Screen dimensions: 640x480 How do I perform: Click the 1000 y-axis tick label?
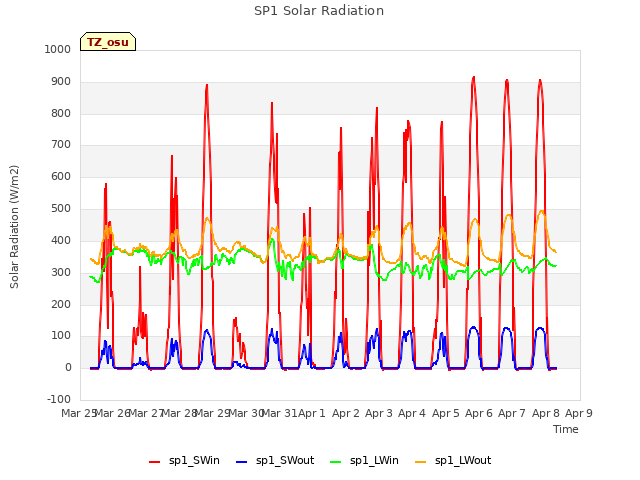[58, 49]
